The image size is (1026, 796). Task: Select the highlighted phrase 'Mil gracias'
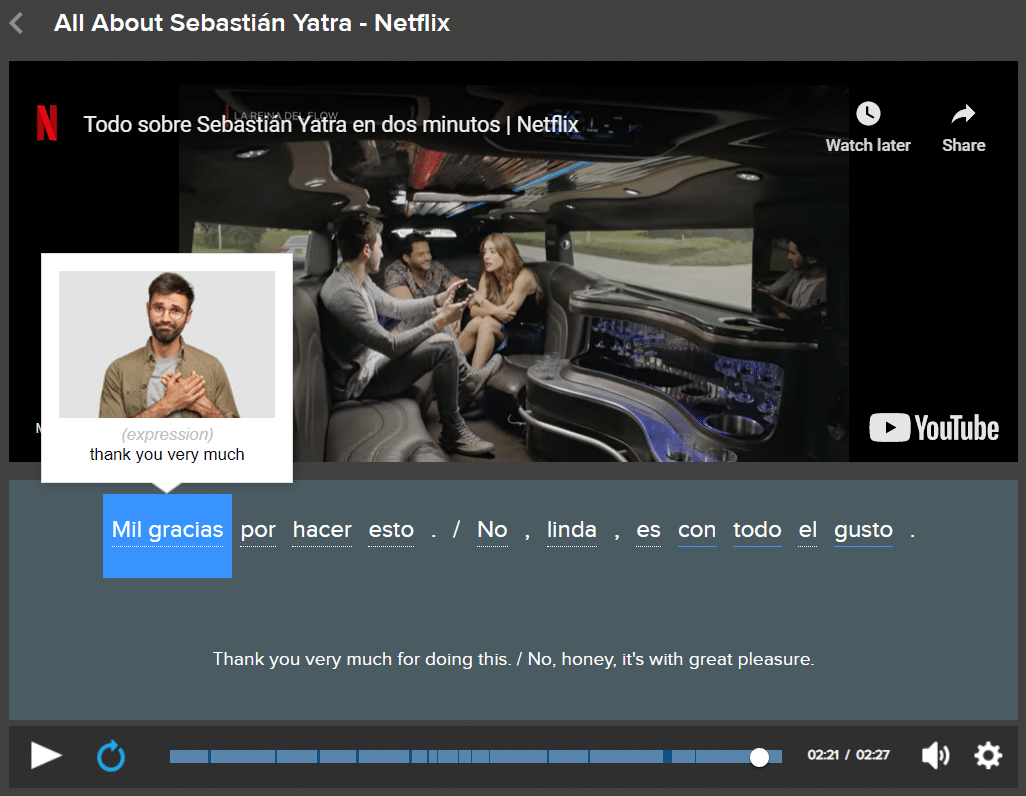click(167, 530)
